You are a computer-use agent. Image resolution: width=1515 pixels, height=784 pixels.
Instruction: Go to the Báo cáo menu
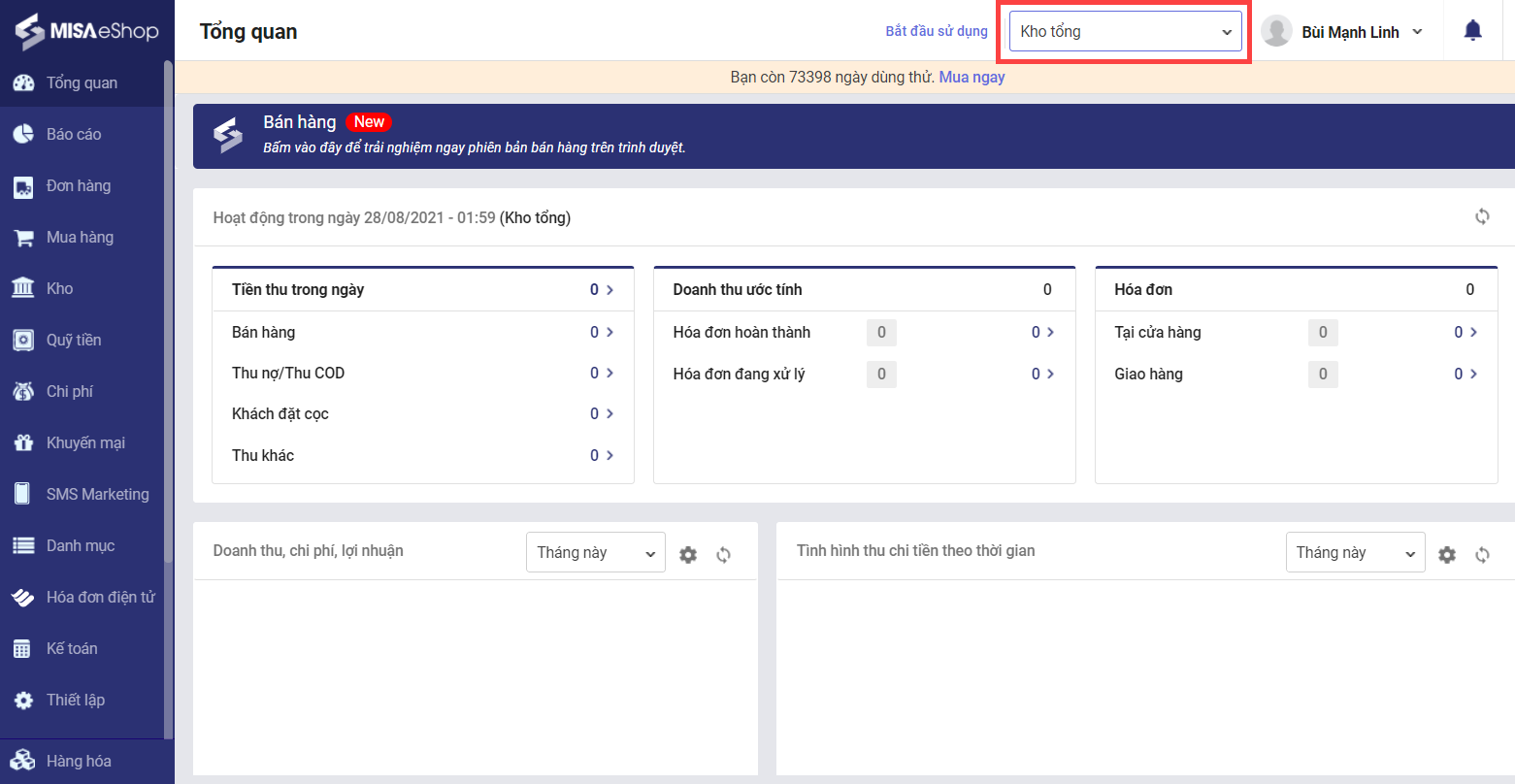point(74,134)
